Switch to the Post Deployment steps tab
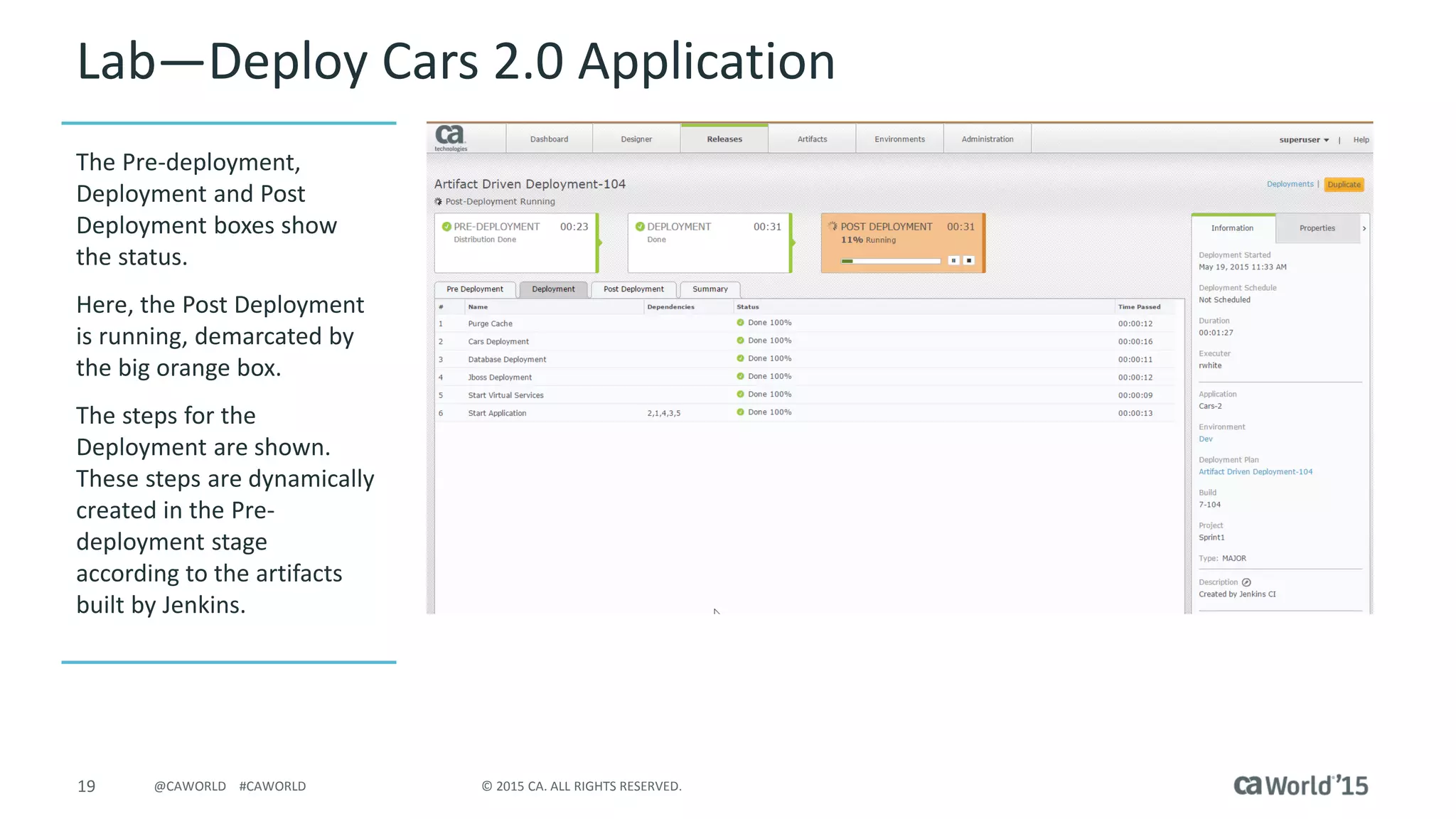The width and height of the screenshot is (1456, 819). pyautogui.click(x=633, y=289)
